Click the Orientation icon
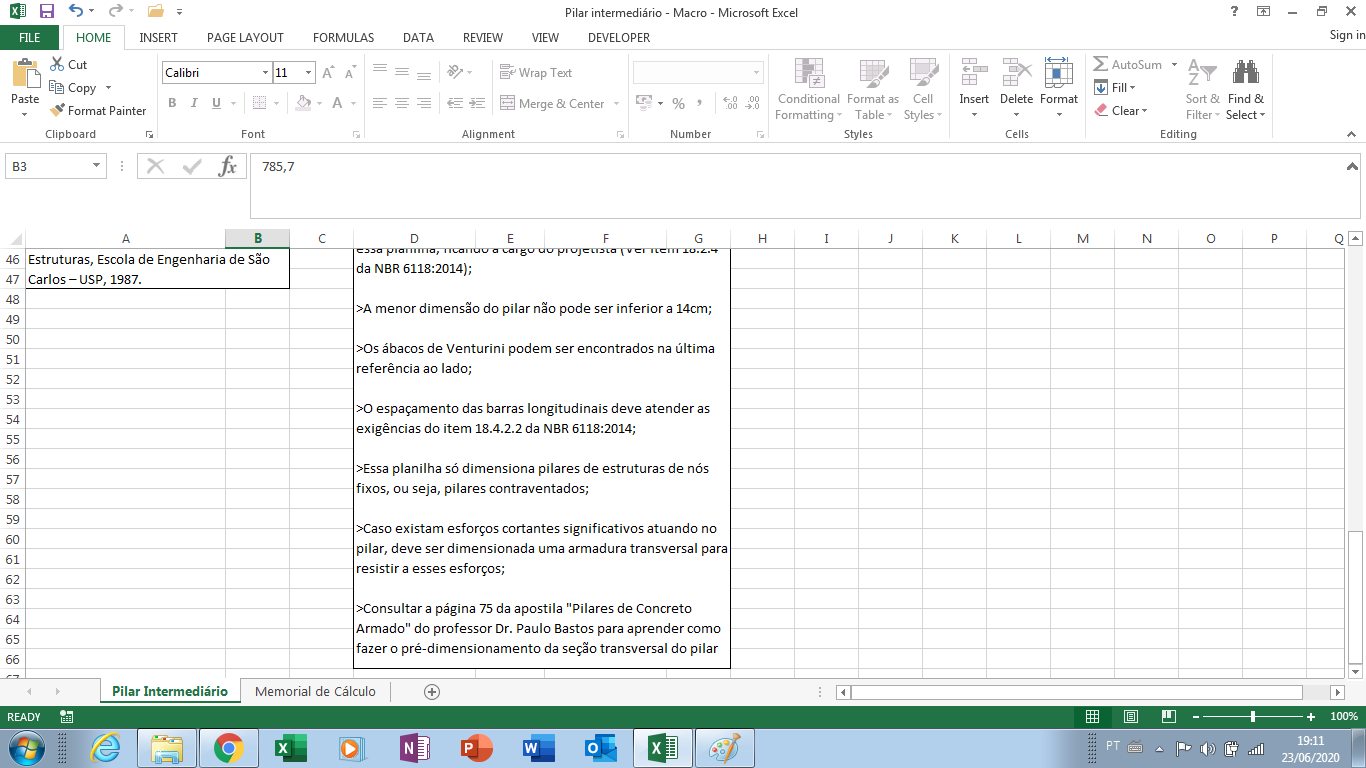The image size is (1366, 768). (x=456, y=72)
